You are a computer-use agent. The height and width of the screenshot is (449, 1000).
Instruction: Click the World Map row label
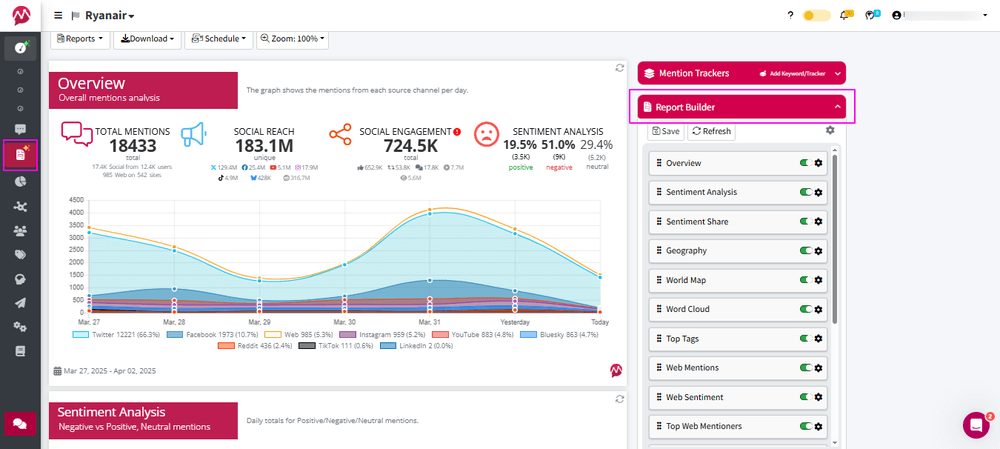(x=686, y=280)
